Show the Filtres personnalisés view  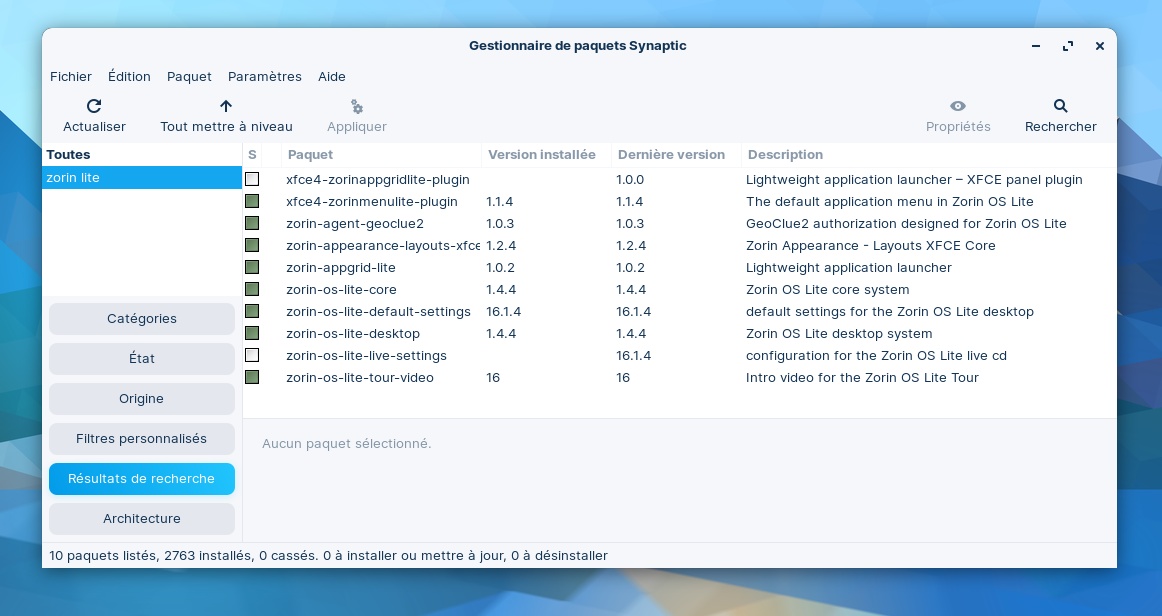tap(142, 439)
